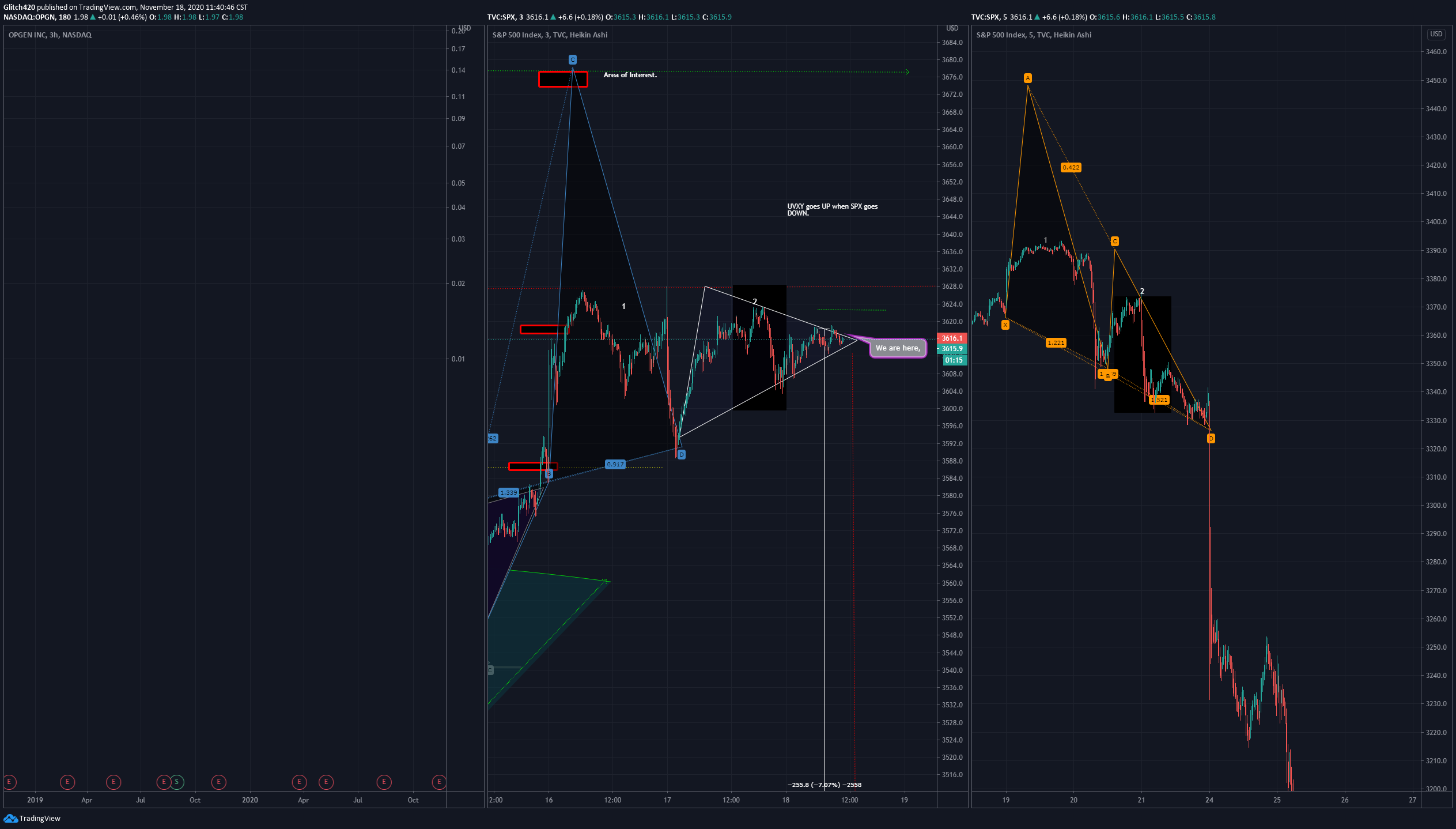Click the 3600.0 price level on middle axis
Image resolution: width=1456 pixels, height=829 pixels.
[x=952, y=408]
